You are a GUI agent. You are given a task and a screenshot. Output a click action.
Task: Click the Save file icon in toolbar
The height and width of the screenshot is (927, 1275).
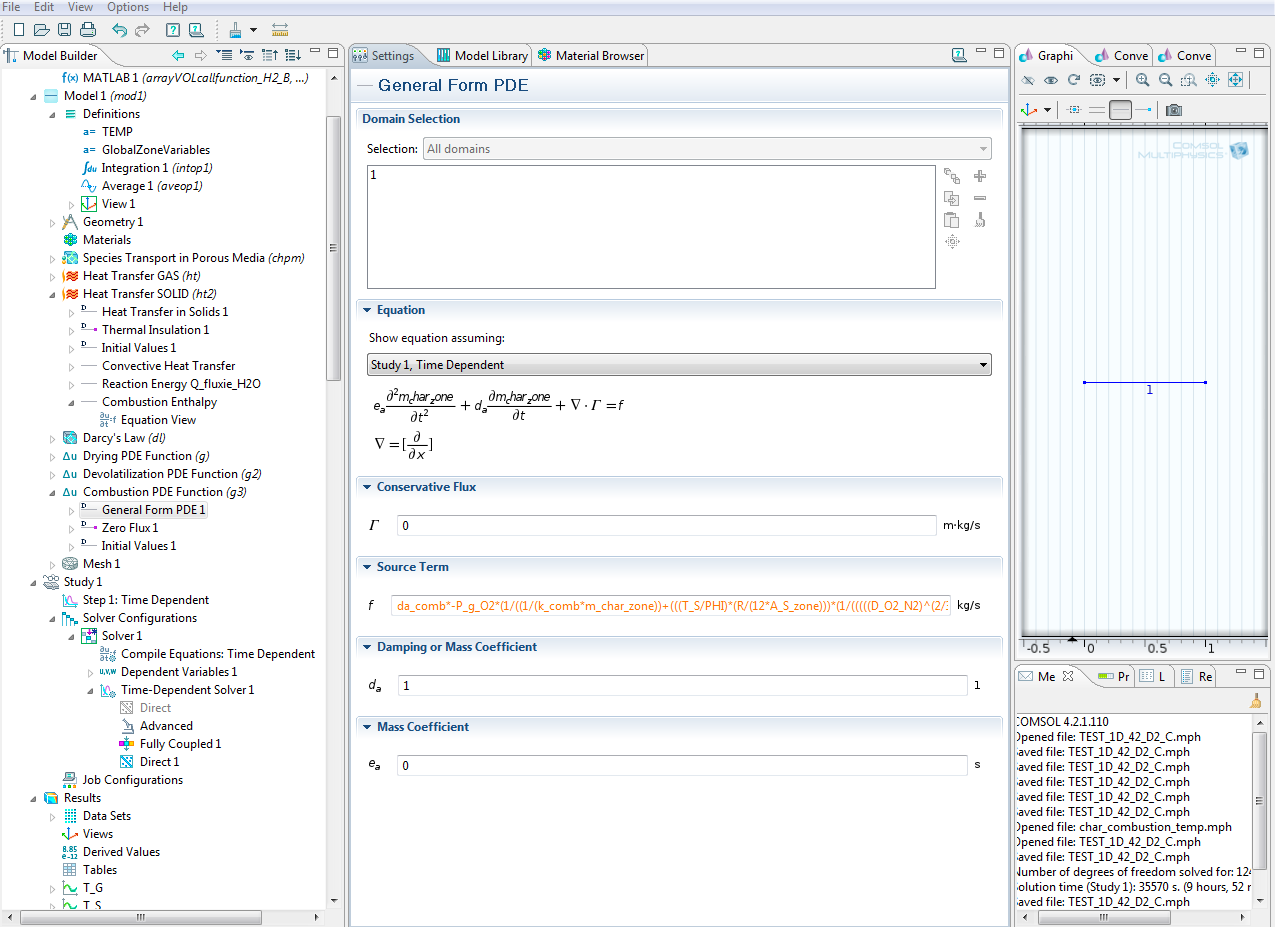click(x=65, y=30)
